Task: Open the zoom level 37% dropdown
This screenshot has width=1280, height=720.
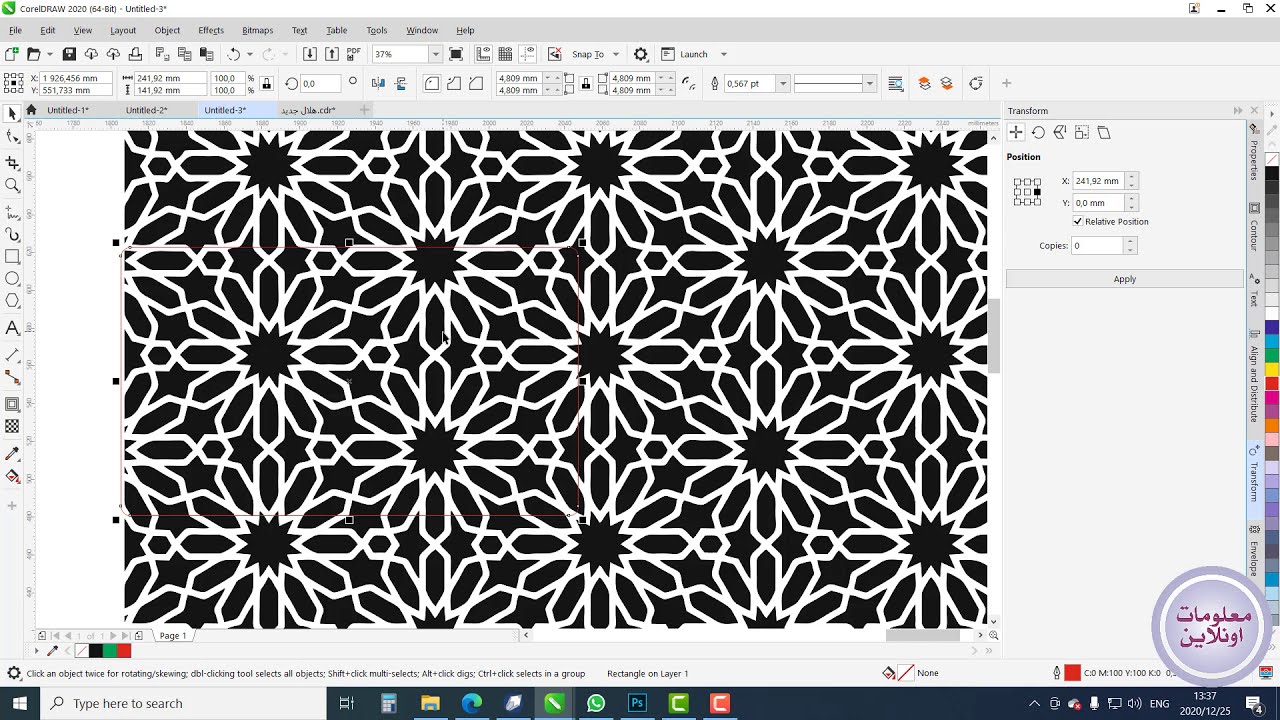Action: pos(435,54)
